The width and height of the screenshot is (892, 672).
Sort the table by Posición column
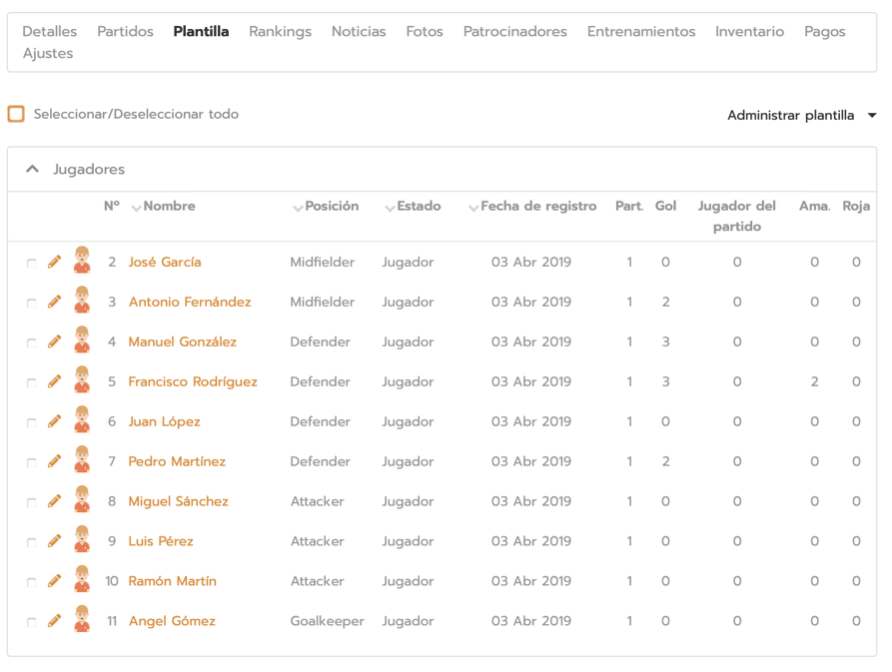tap(331, 206)
